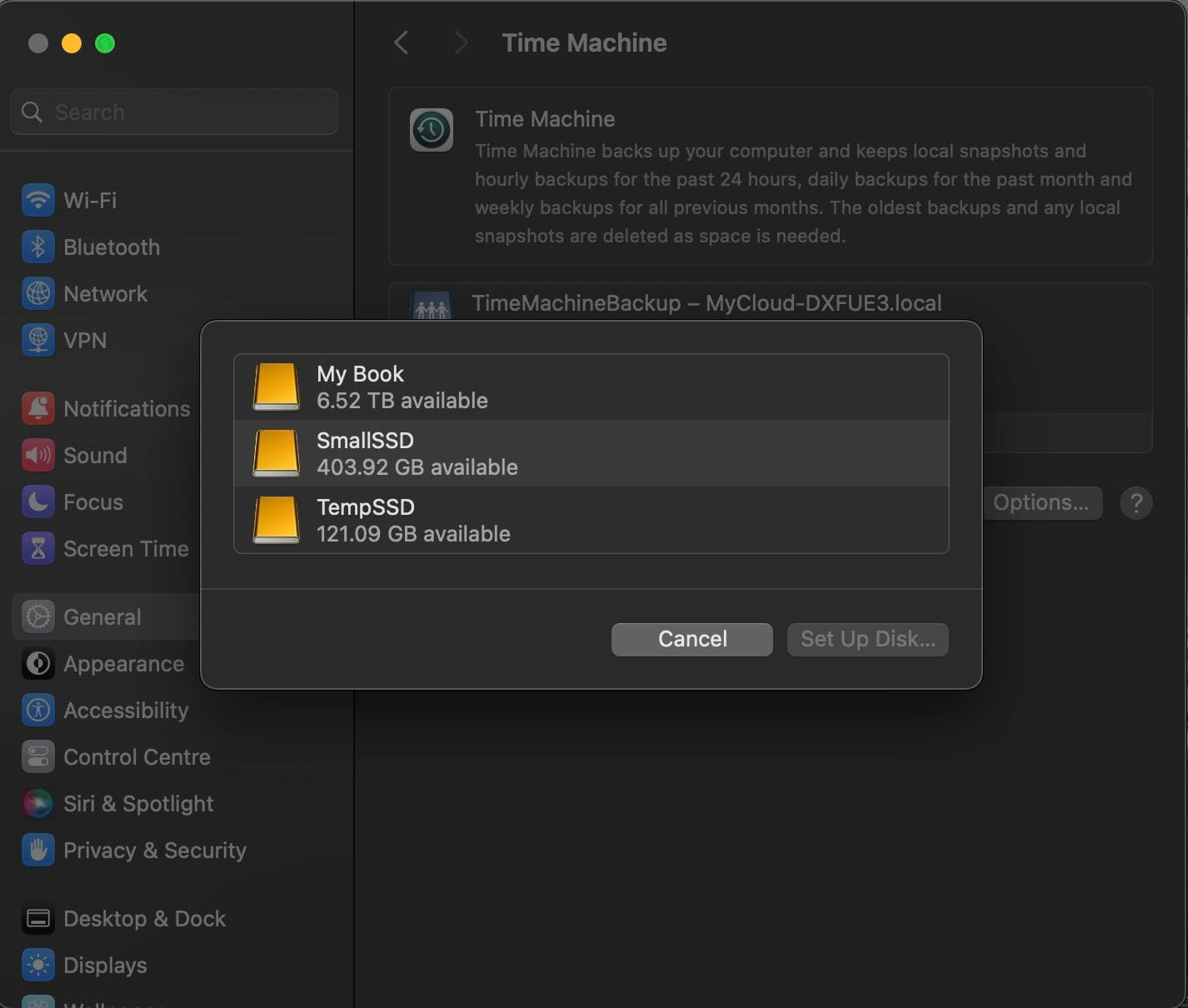Click the Time Machine heading in description panel

point(545,119)
